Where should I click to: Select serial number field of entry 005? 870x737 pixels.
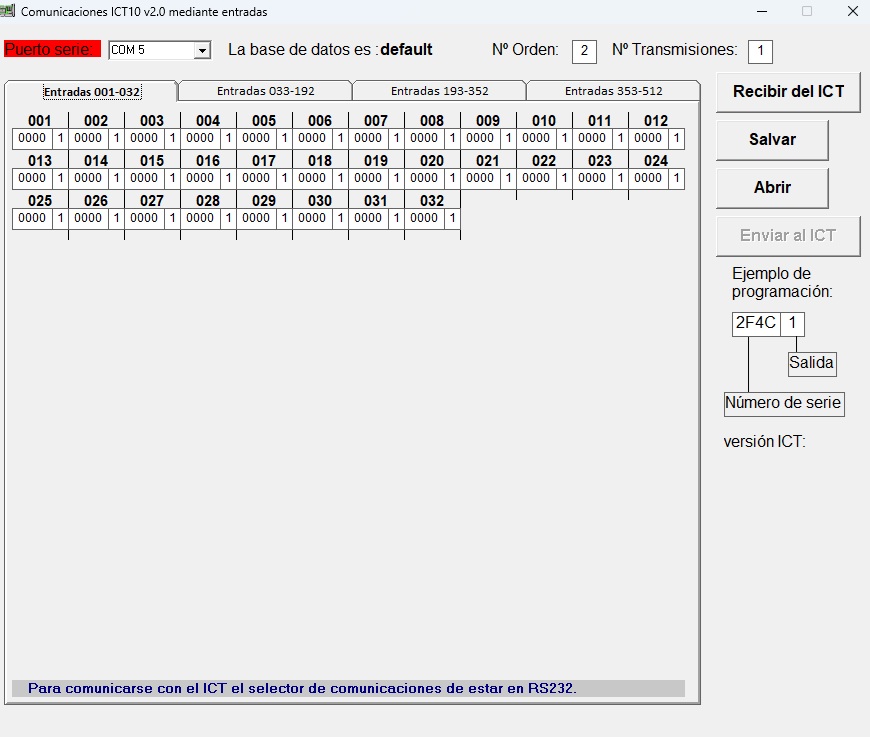pyautogui.click(x=256, y=138)
